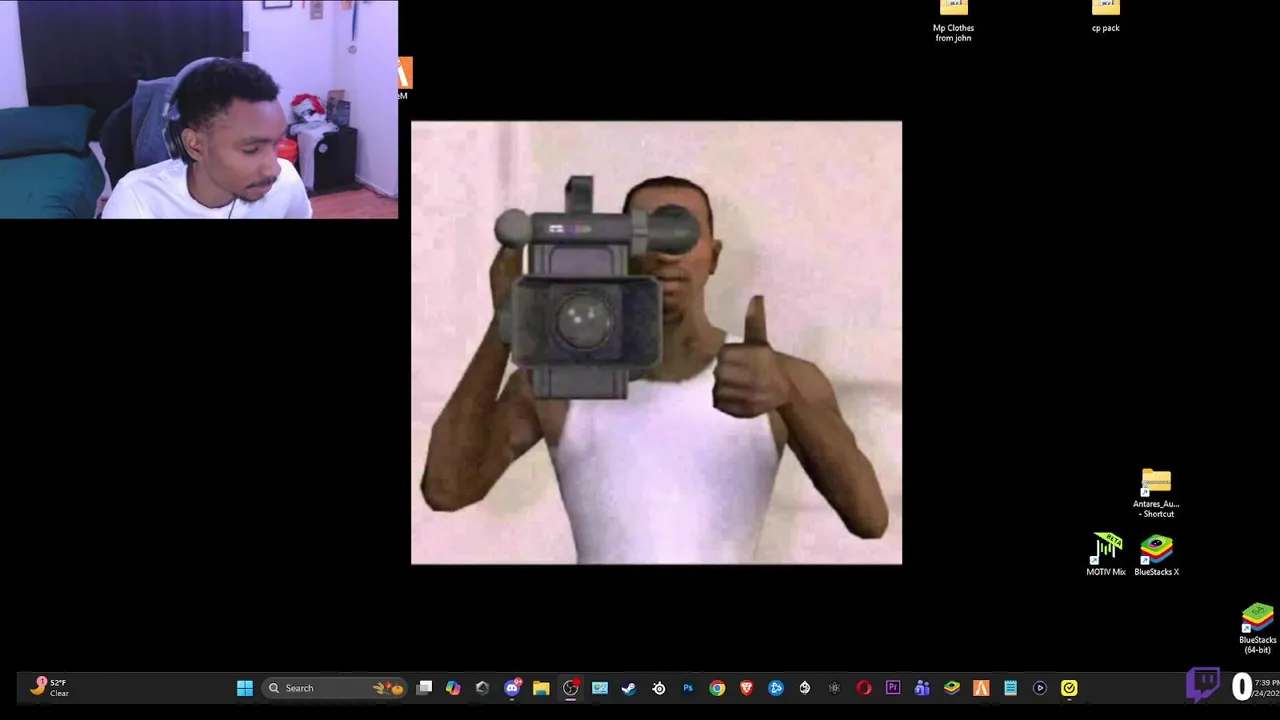Launch Photoshop from the taskbar
The height and width of the screenshot is (720, 1280).
click(x=688, y=688)
